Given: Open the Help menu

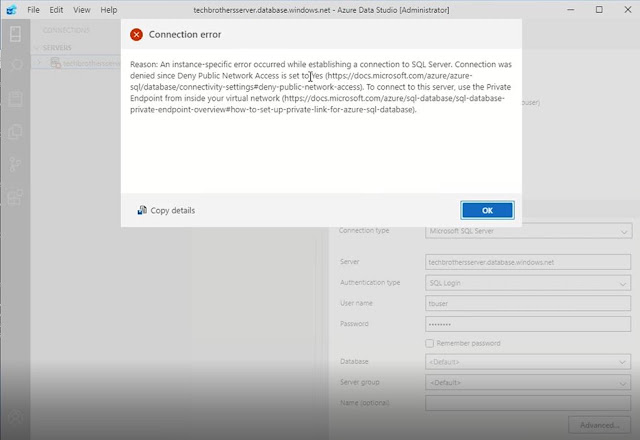Looking at the screenshot, I should point(109,10).
